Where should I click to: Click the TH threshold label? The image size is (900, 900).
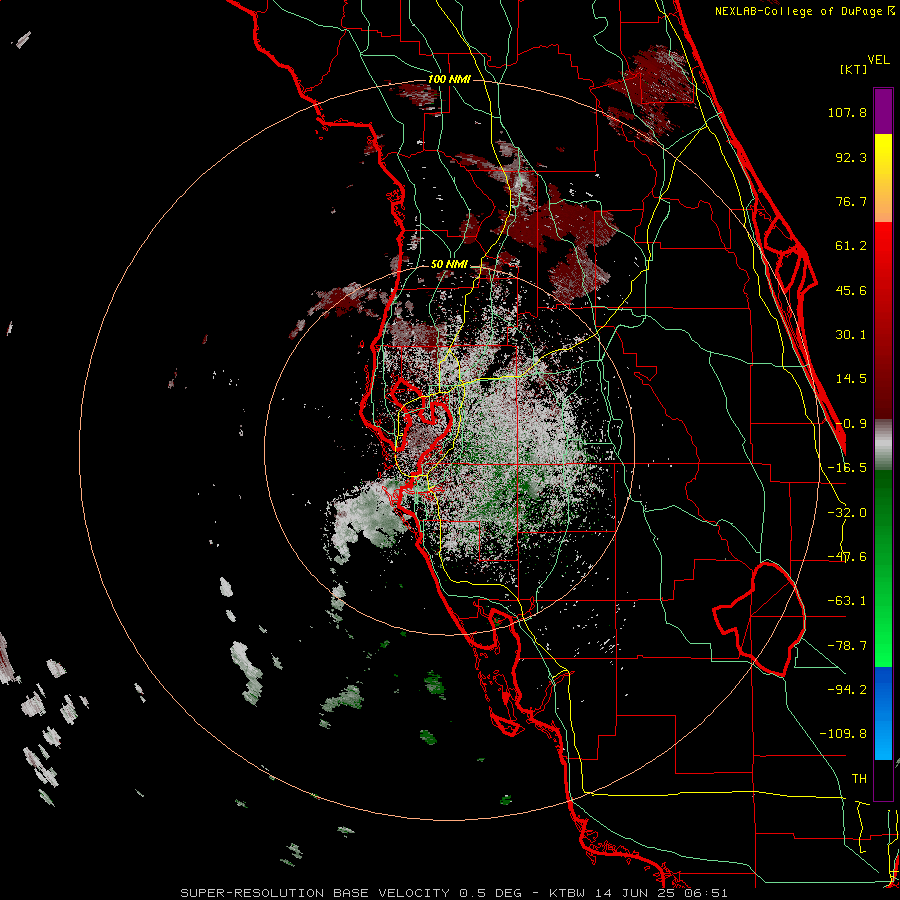click(x=859, y=779)
